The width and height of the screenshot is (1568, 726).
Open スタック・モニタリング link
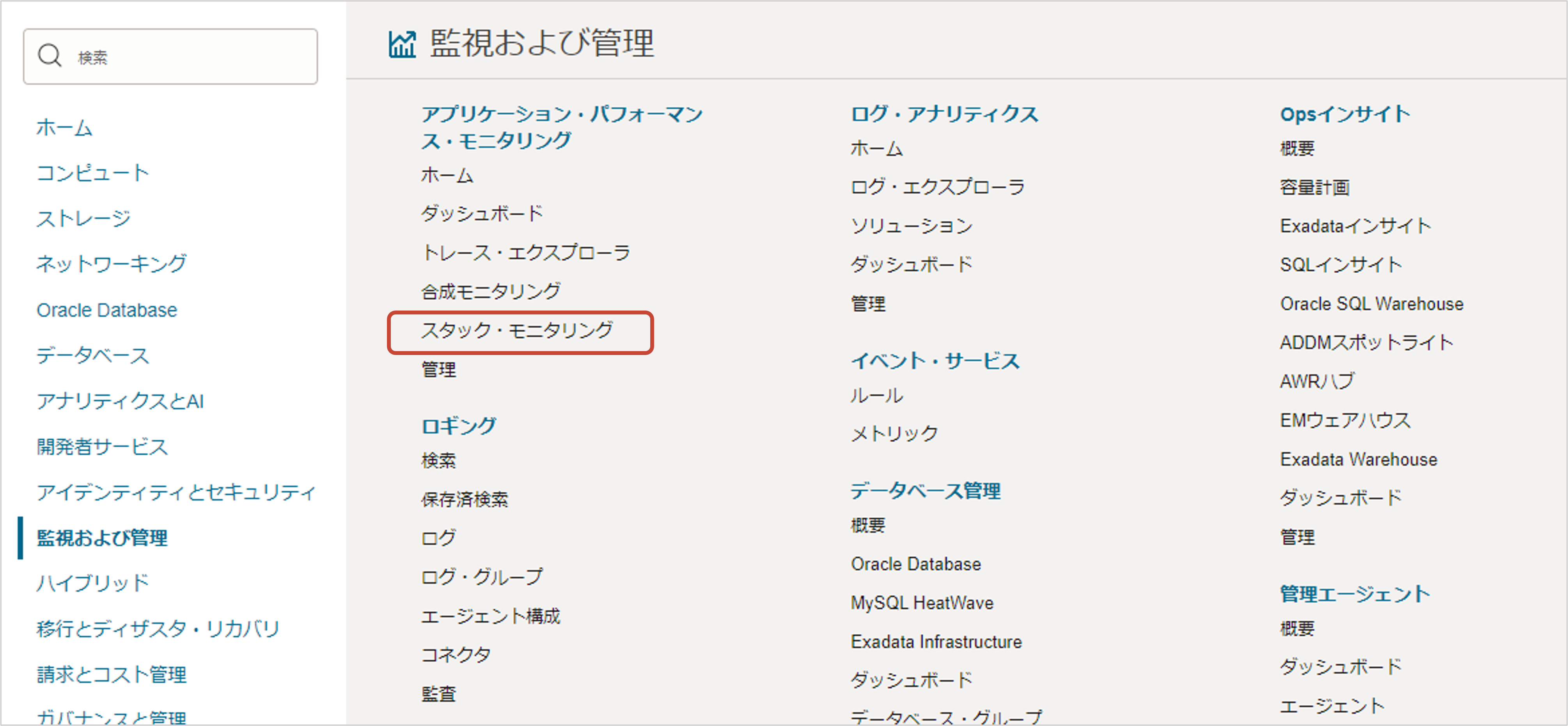click(517, 331)
